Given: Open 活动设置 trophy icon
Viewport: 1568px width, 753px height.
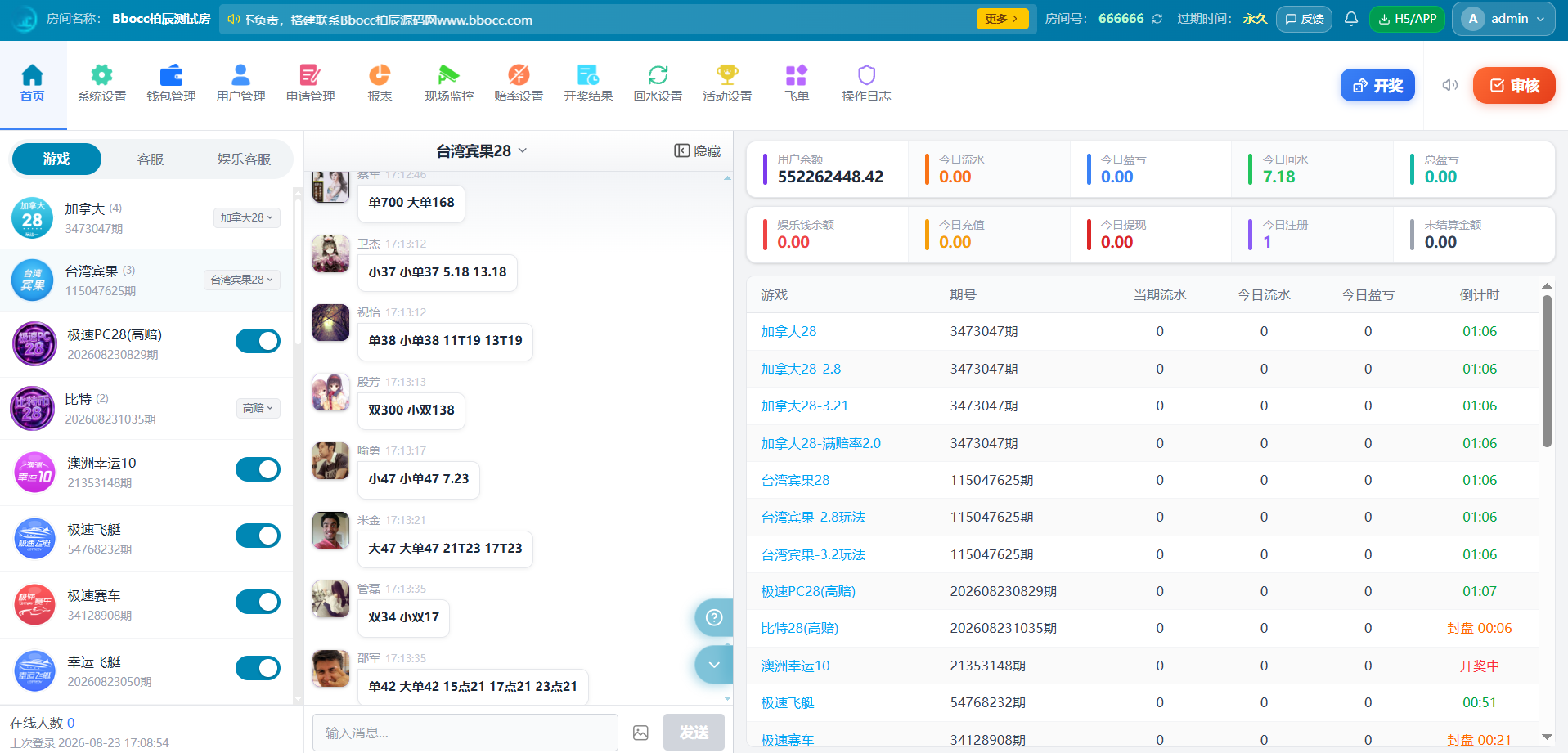Looking at the screenshot, I should 727,75.
